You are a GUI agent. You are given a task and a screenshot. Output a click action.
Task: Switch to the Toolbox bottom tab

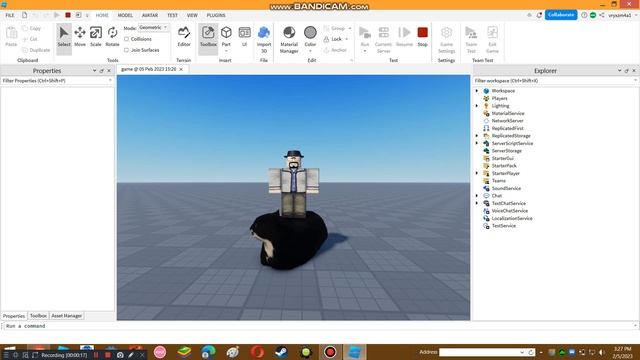(38, 316)
